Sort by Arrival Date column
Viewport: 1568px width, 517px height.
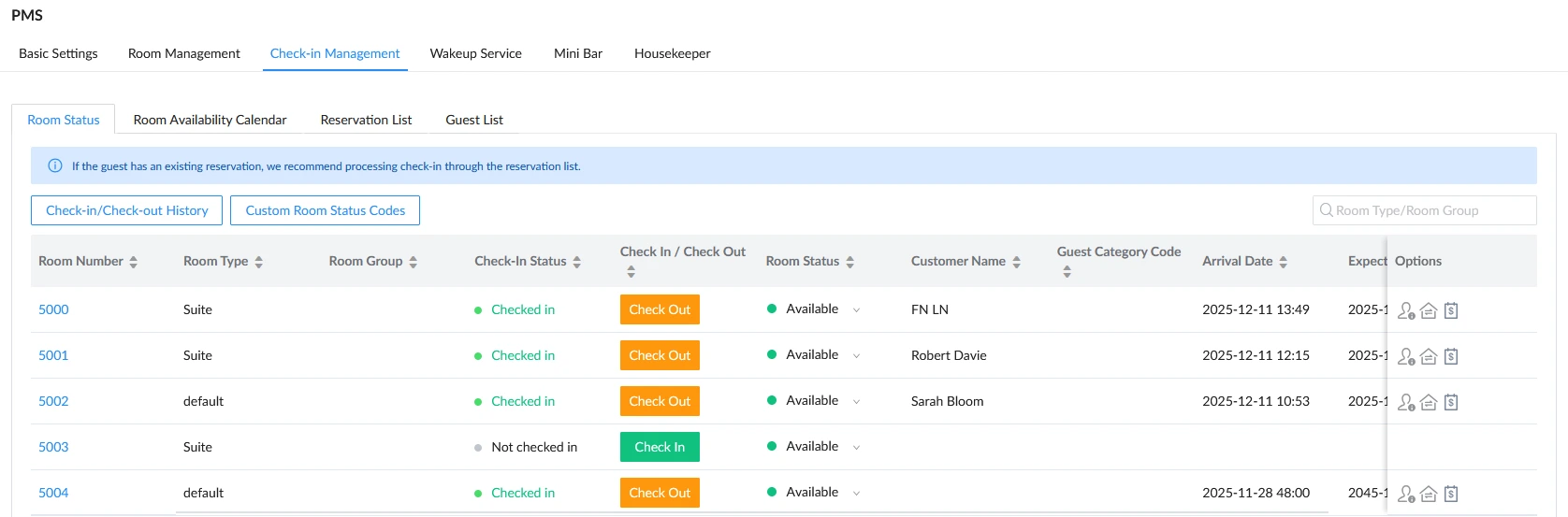(x=1284, y=262)
